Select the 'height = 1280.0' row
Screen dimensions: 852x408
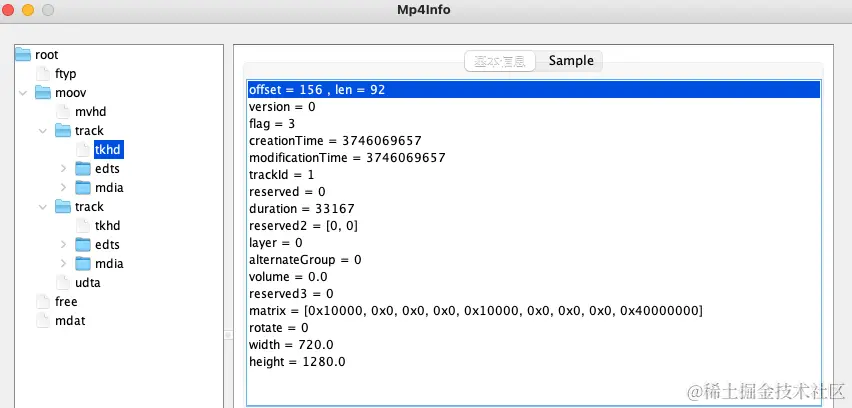(534, 361)
